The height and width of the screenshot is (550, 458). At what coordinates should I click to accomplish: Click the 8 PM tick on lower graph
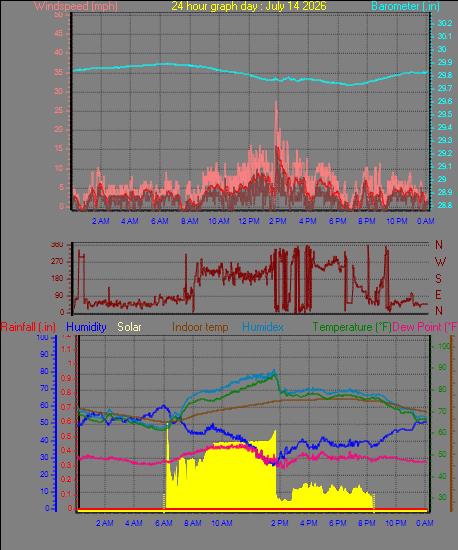click(366, 523)
